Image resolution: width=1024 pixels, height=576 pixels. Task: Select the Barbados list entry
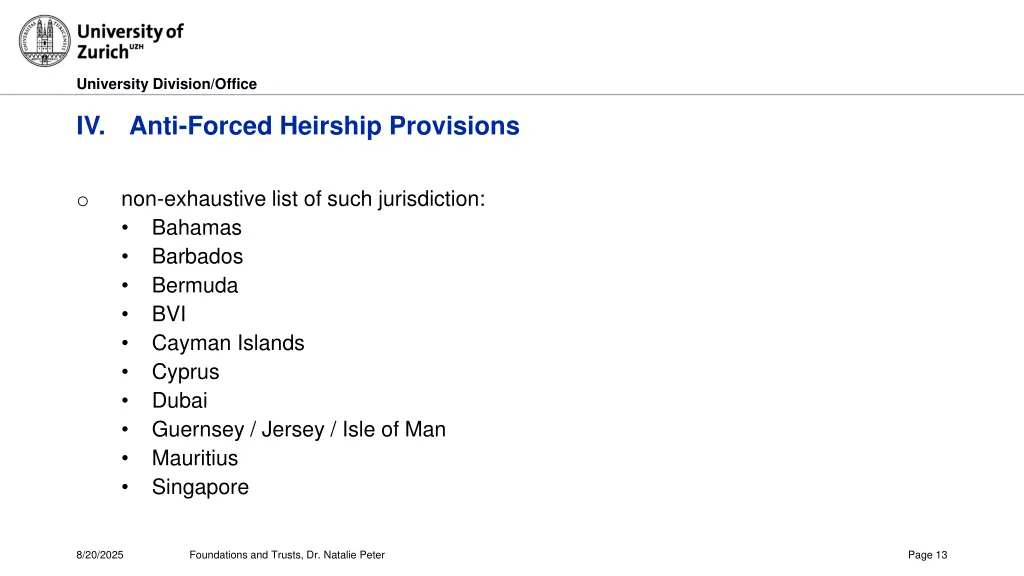tap(197, 256)
